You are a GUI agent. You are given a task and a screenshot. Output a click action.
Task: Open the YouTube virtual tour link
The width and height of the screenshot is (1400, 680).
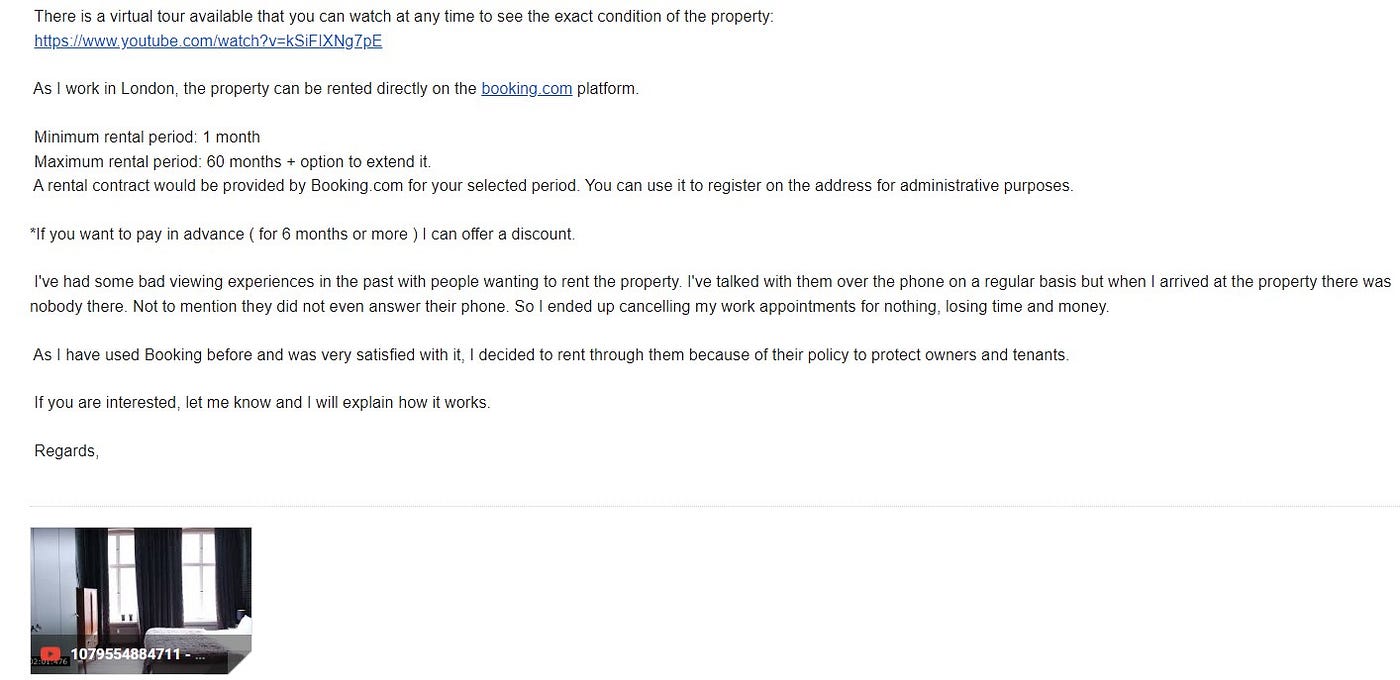pos(208,41)
